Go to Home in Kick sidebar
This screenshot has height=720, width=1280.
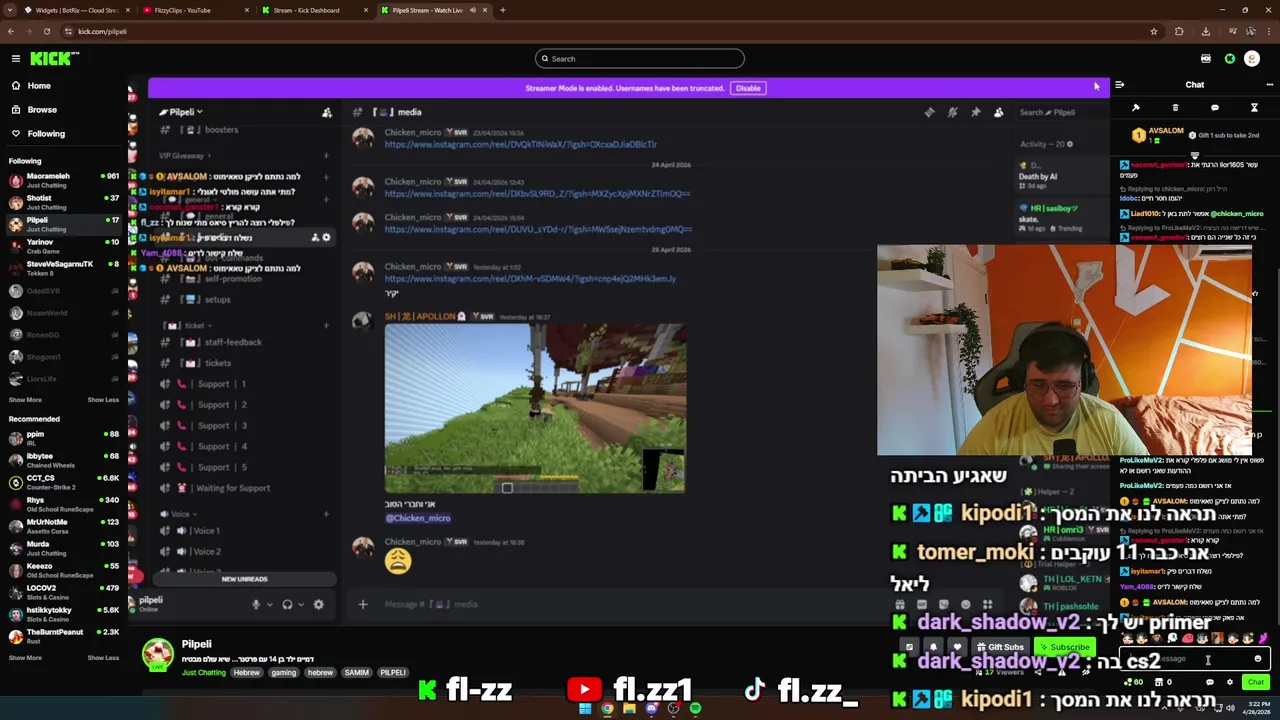coord(39,86)
